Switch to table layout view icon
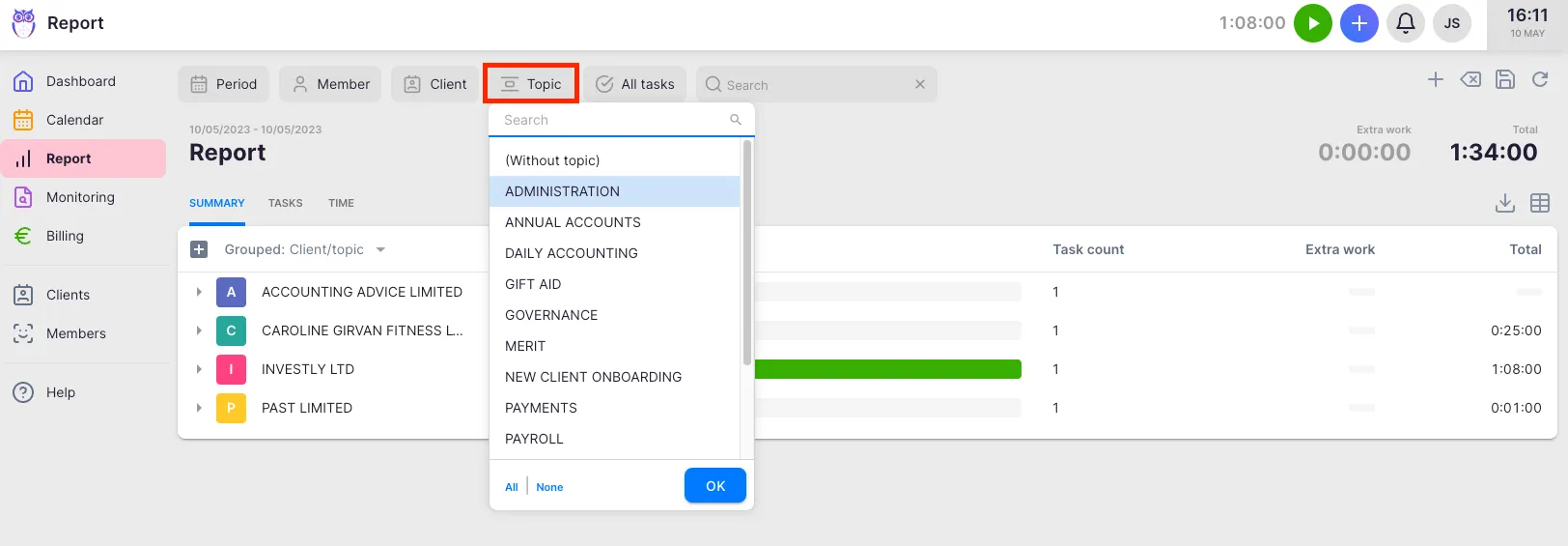The image size is (1568, 546). tap(1540, 203)
